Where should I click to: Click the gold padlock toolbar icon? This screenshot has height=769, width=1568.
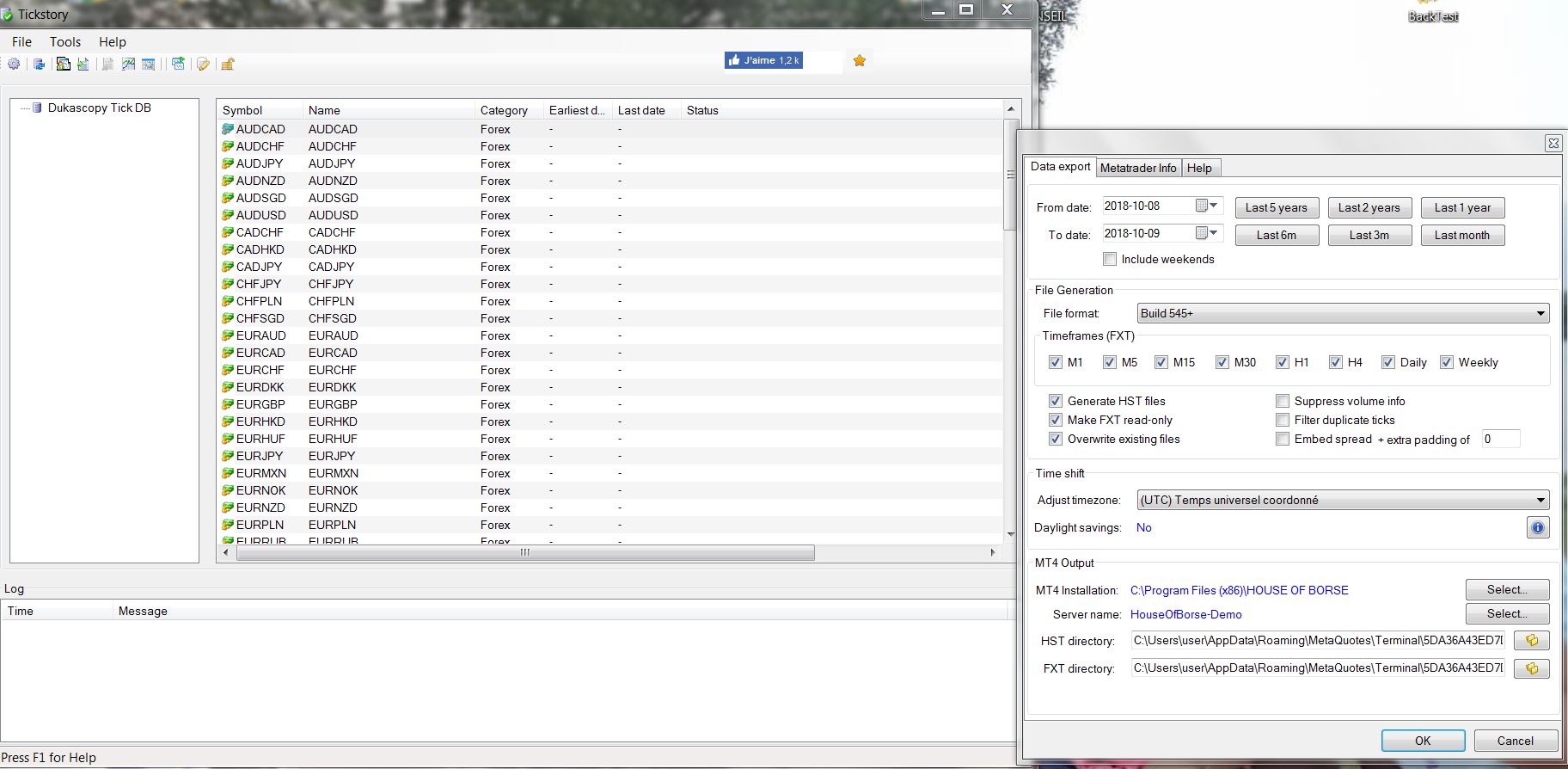click(228, 65)
